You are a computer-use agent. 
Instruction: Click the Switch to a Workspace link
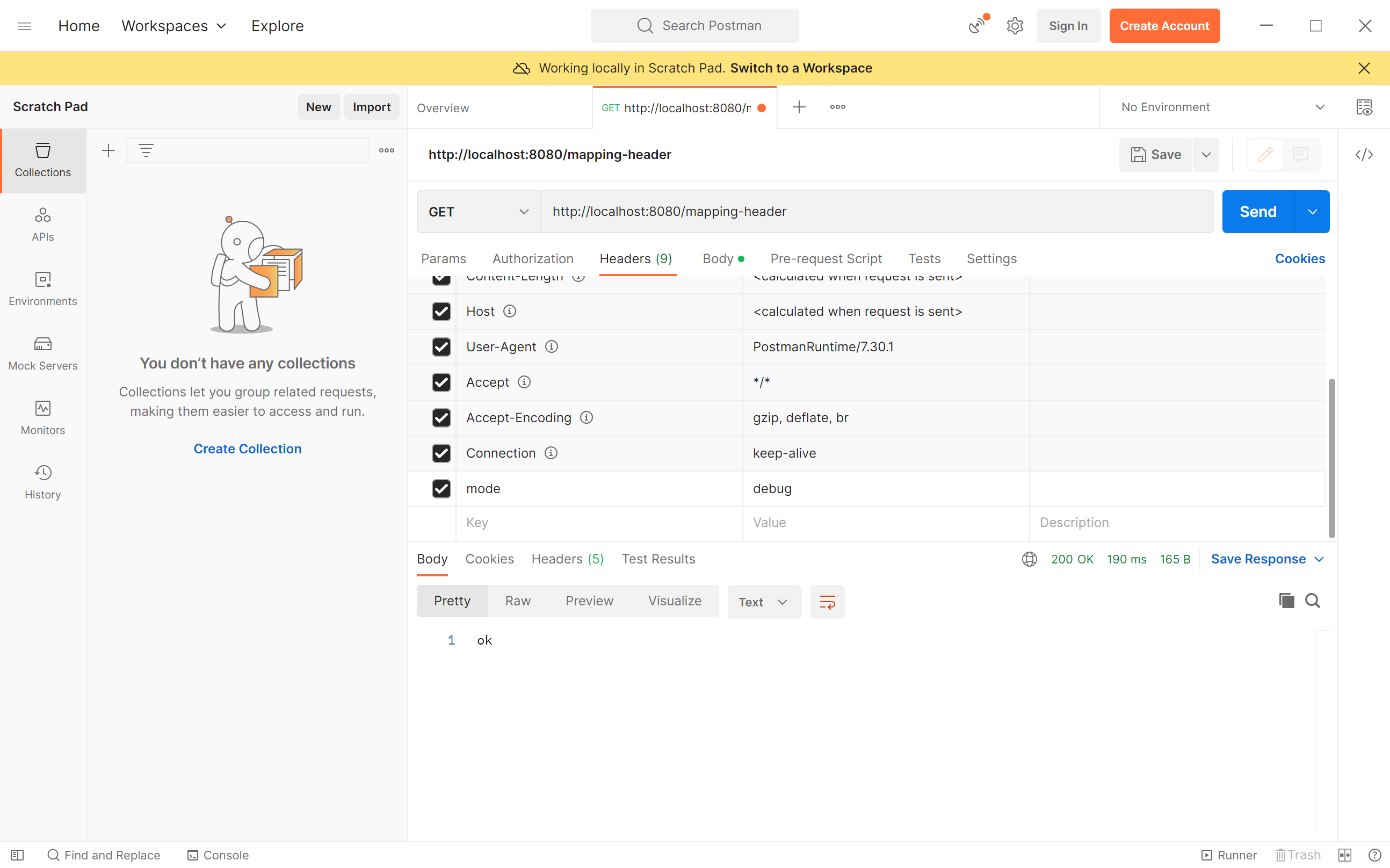point(801,68)
